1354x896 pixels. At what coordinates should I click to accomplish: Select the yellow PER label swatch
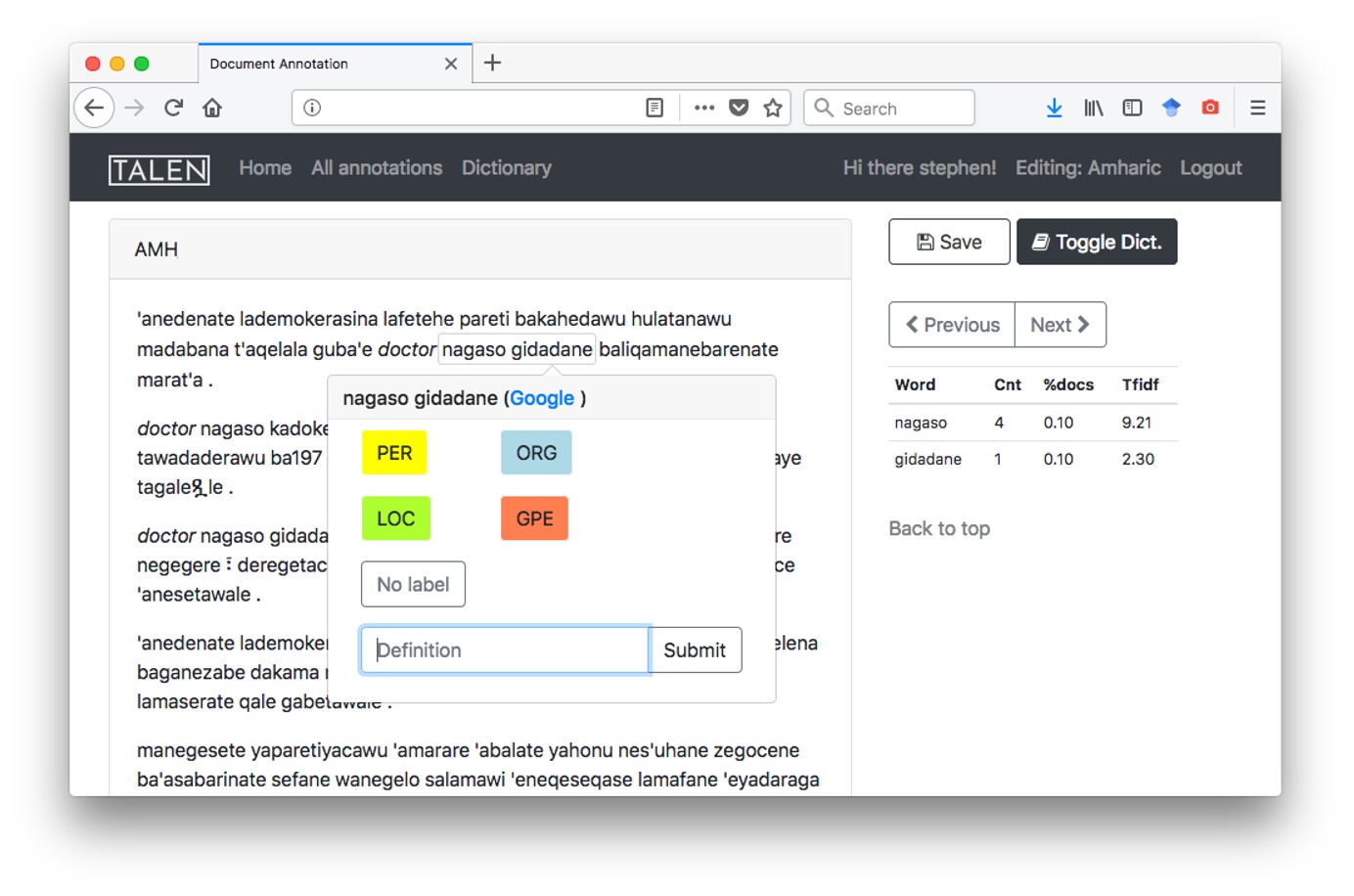click(393, 452)
